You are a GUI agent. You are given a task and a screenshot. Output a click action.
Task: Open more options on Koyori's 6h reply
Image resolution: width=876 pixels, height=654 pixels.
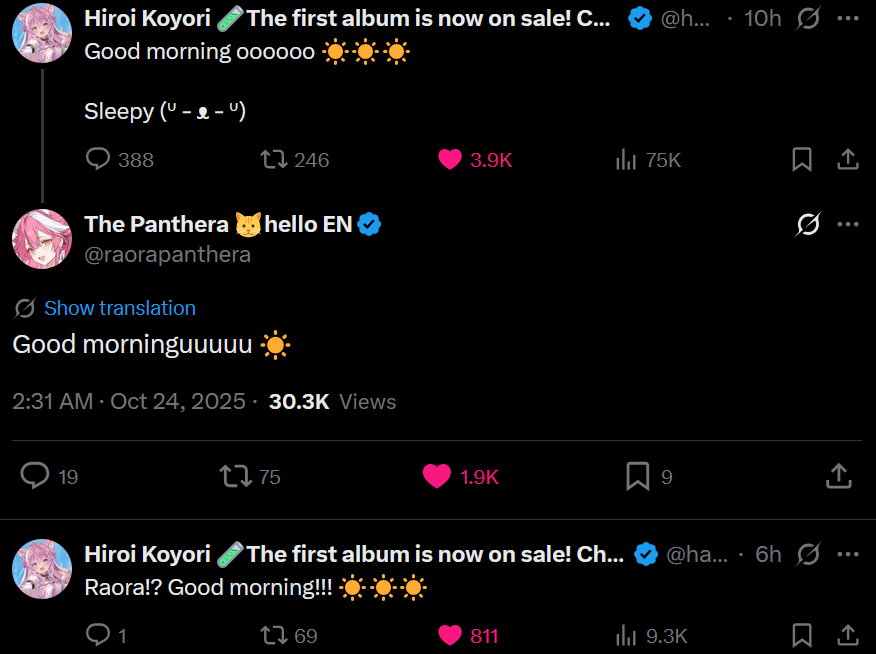click(848, 554)
